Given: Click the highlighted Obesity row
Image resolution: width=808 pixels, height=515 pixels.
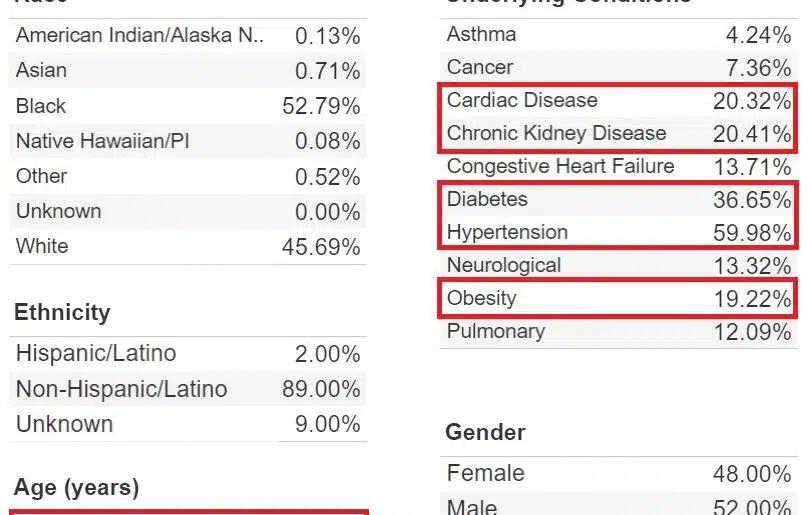Looking at the screenshot, I should pos(619,298).
